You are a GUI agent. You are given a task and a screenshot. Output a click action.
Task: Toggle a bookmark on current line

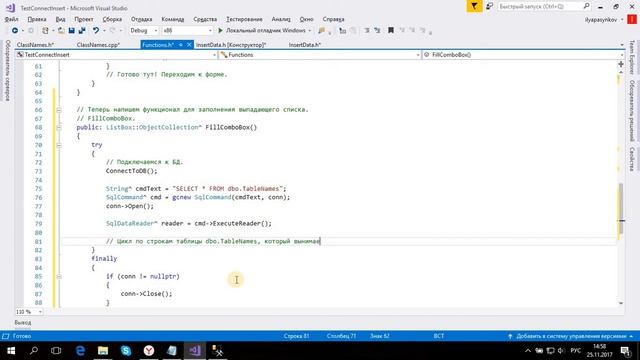click(391, 31)
